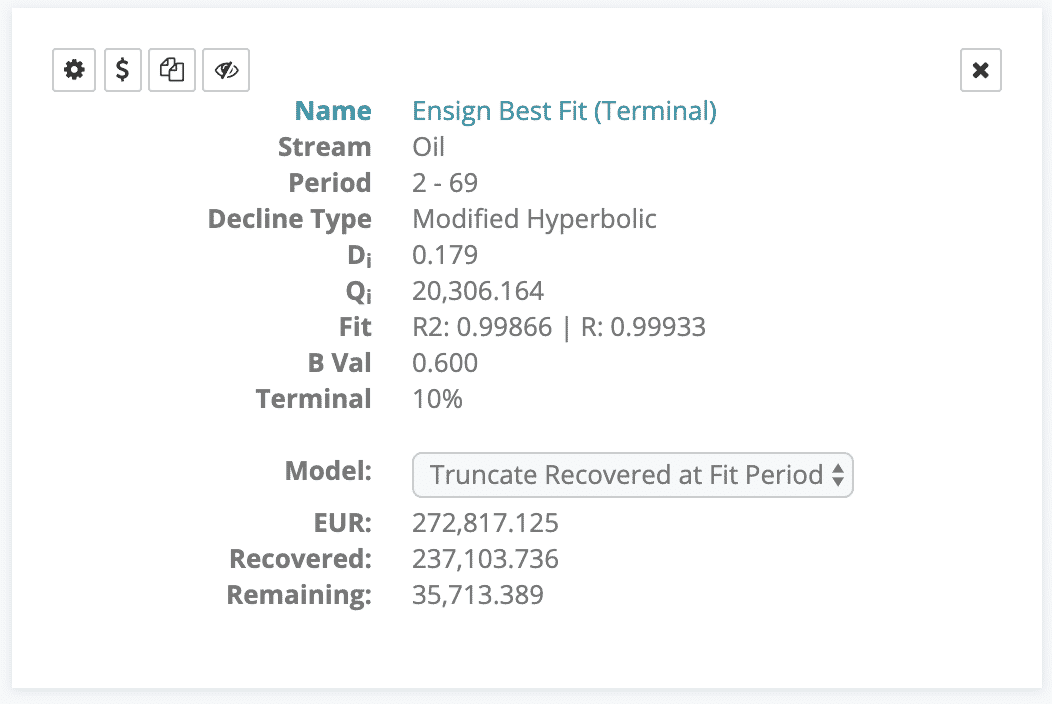The image size is (1052, 704).
Task: Toggle visibility with the crossed-eye icon
Action: pos(226,70)
